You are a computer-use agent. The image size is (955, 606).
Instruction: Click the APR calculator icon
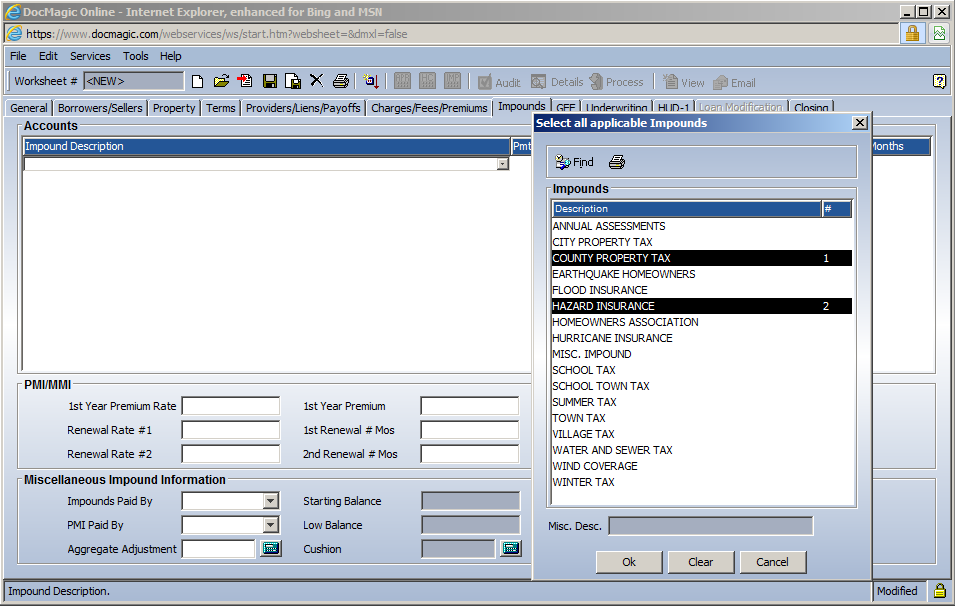[x=403, y=81]
